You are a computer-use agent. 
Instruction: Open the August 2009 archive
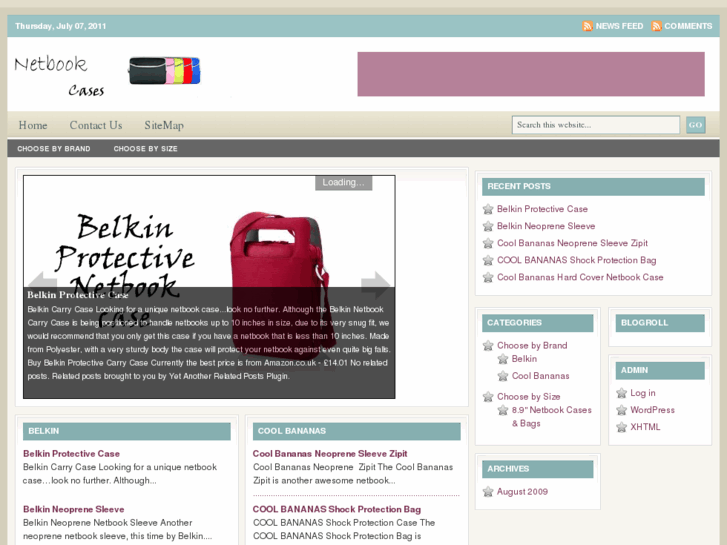[x=522, y=492]
